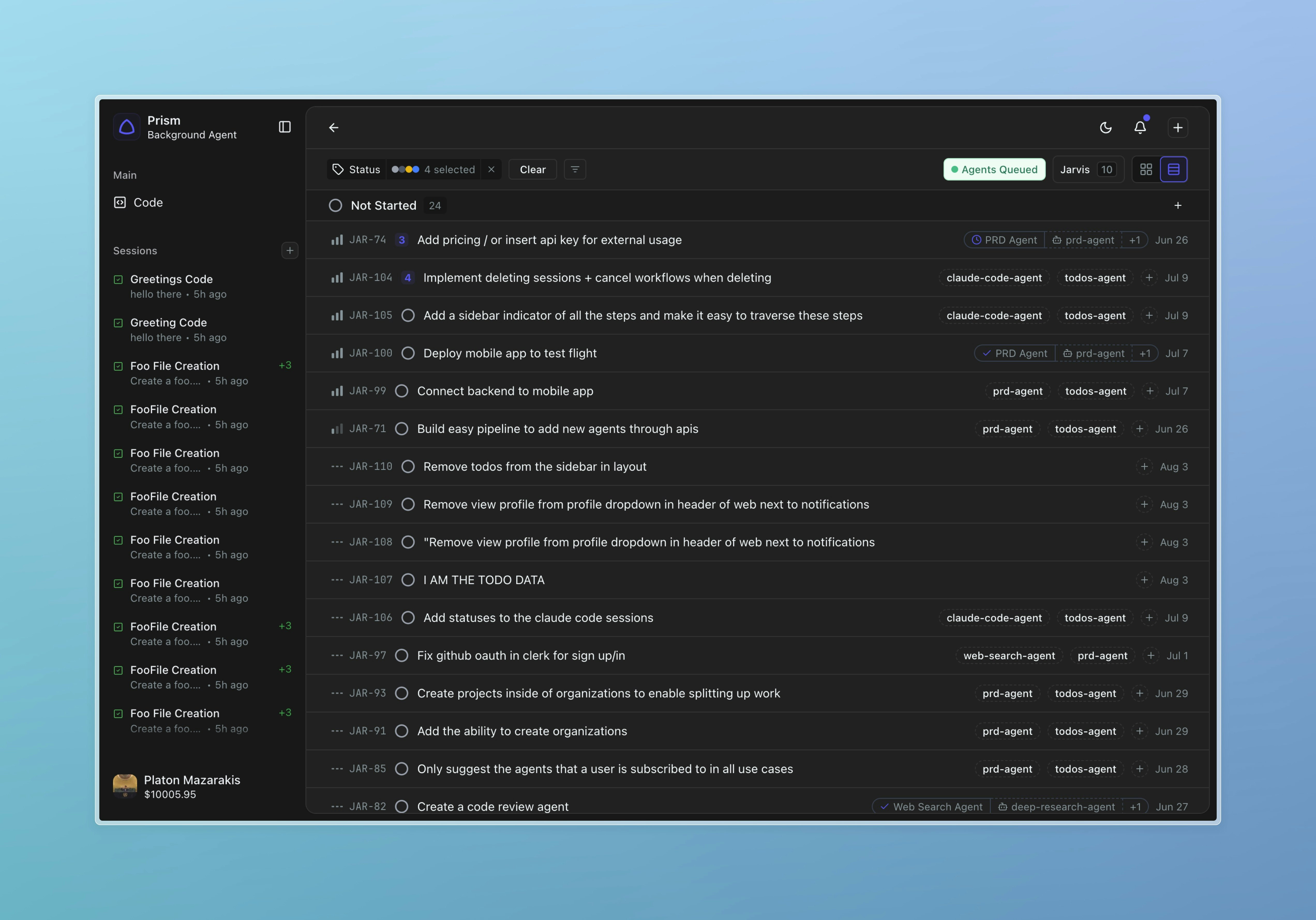The width and height of the screenshot is (1316, 920).
Task: Go back with the left arrow
Action: [x=334, y=127]
